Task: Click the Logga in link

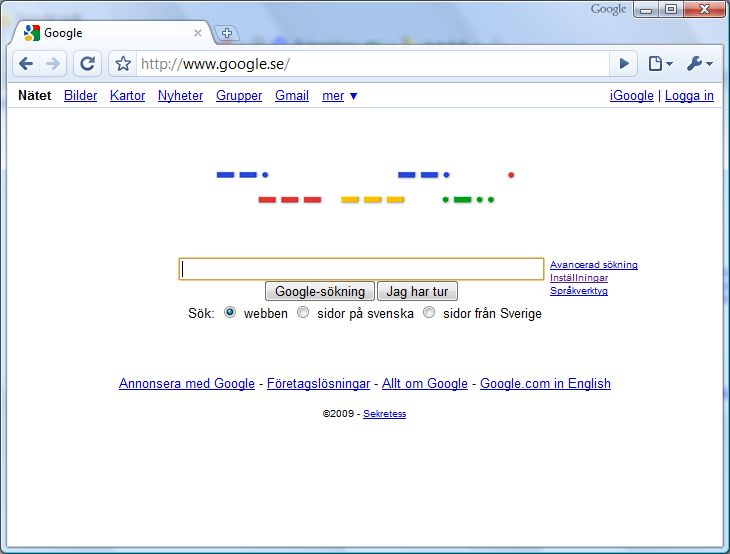Action: point(689,95)
